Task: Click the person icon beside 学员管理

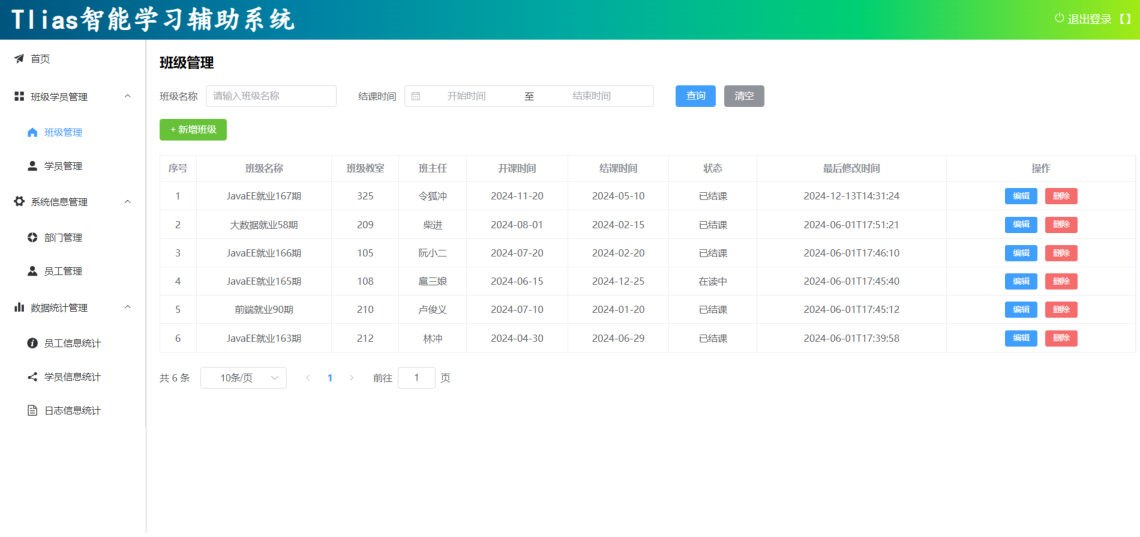Action: [x=32, y=166]
